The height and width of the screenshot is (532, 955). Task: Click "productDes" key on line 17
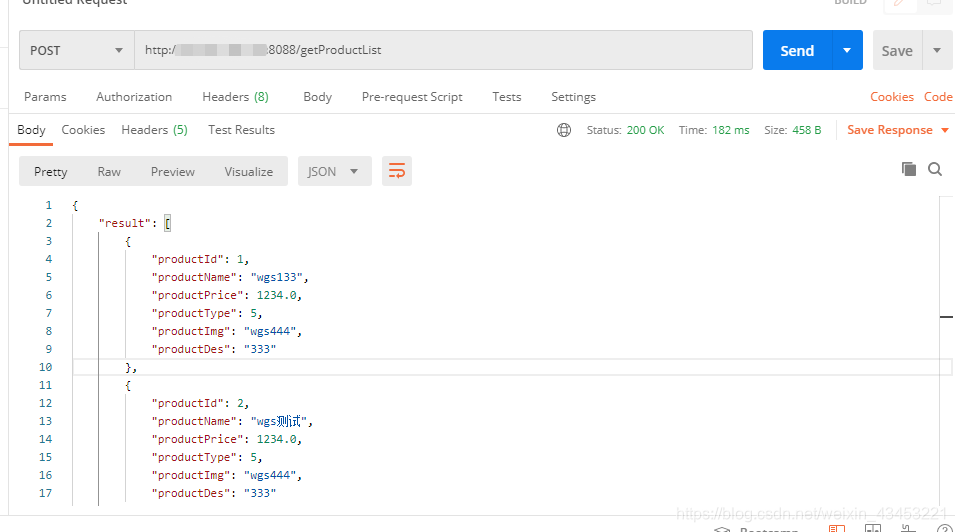191,493
